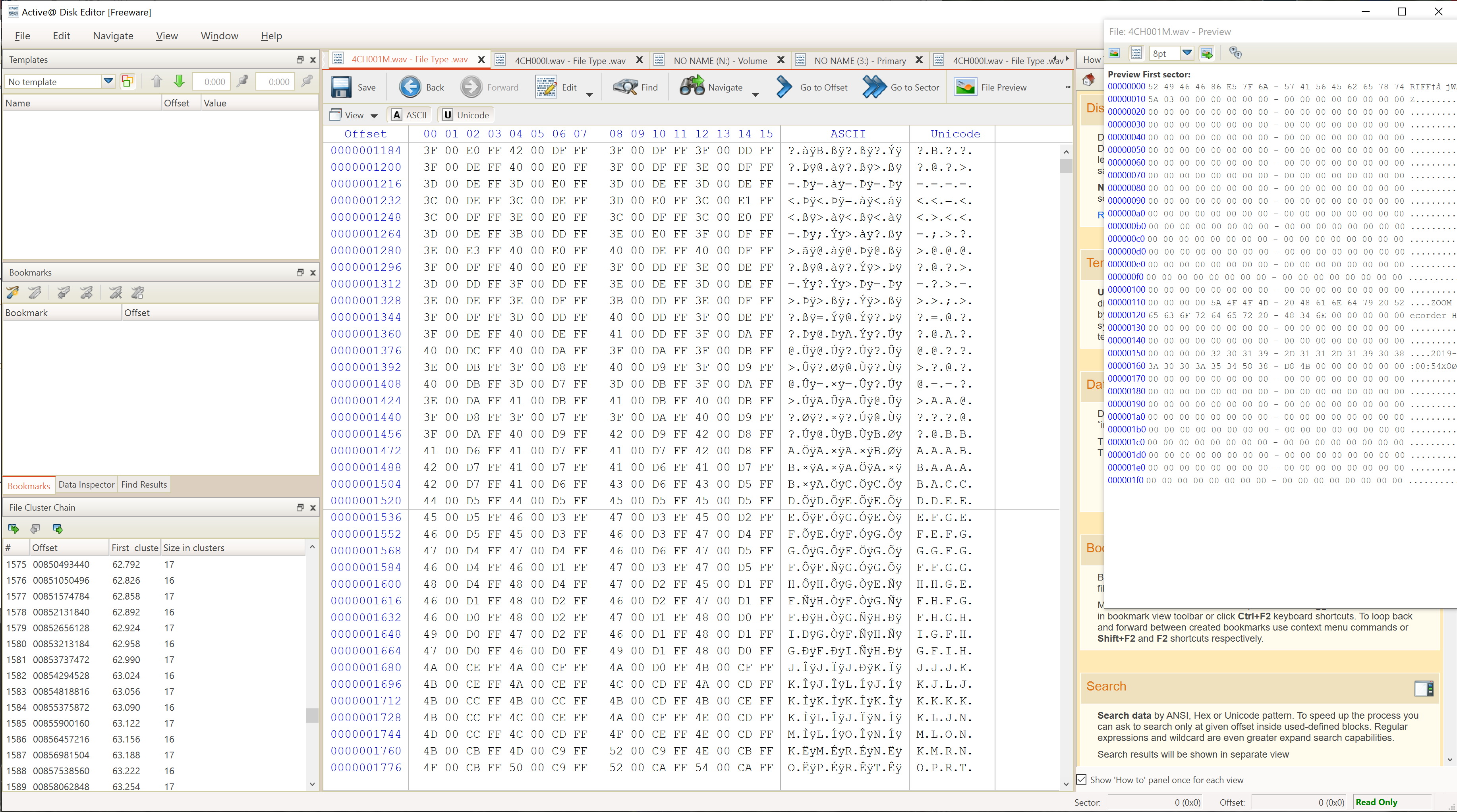Open the Edit menu

[61, 36]
